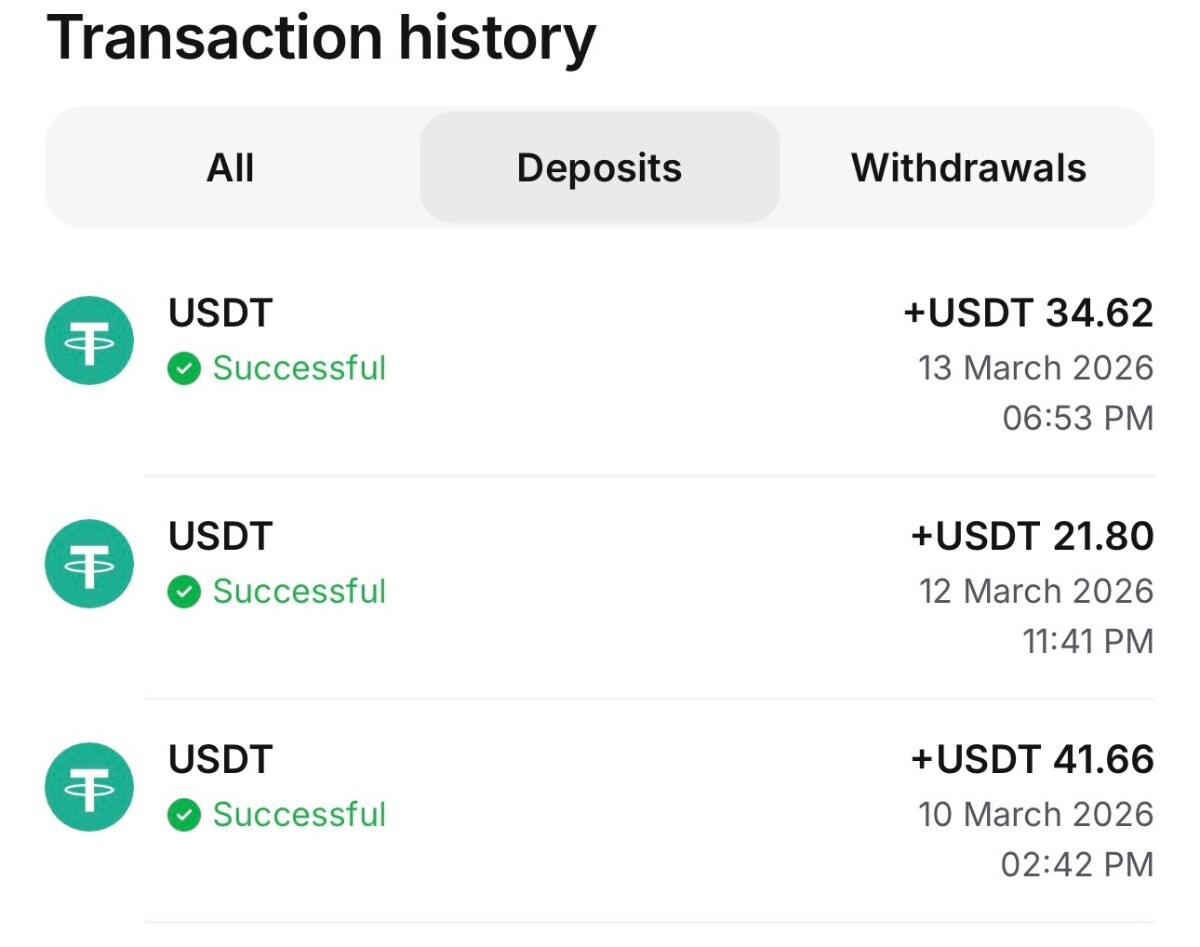Open the +USDT 34.62 deposit amount
Screen dimensions: 1200x947
[1028, 314]
